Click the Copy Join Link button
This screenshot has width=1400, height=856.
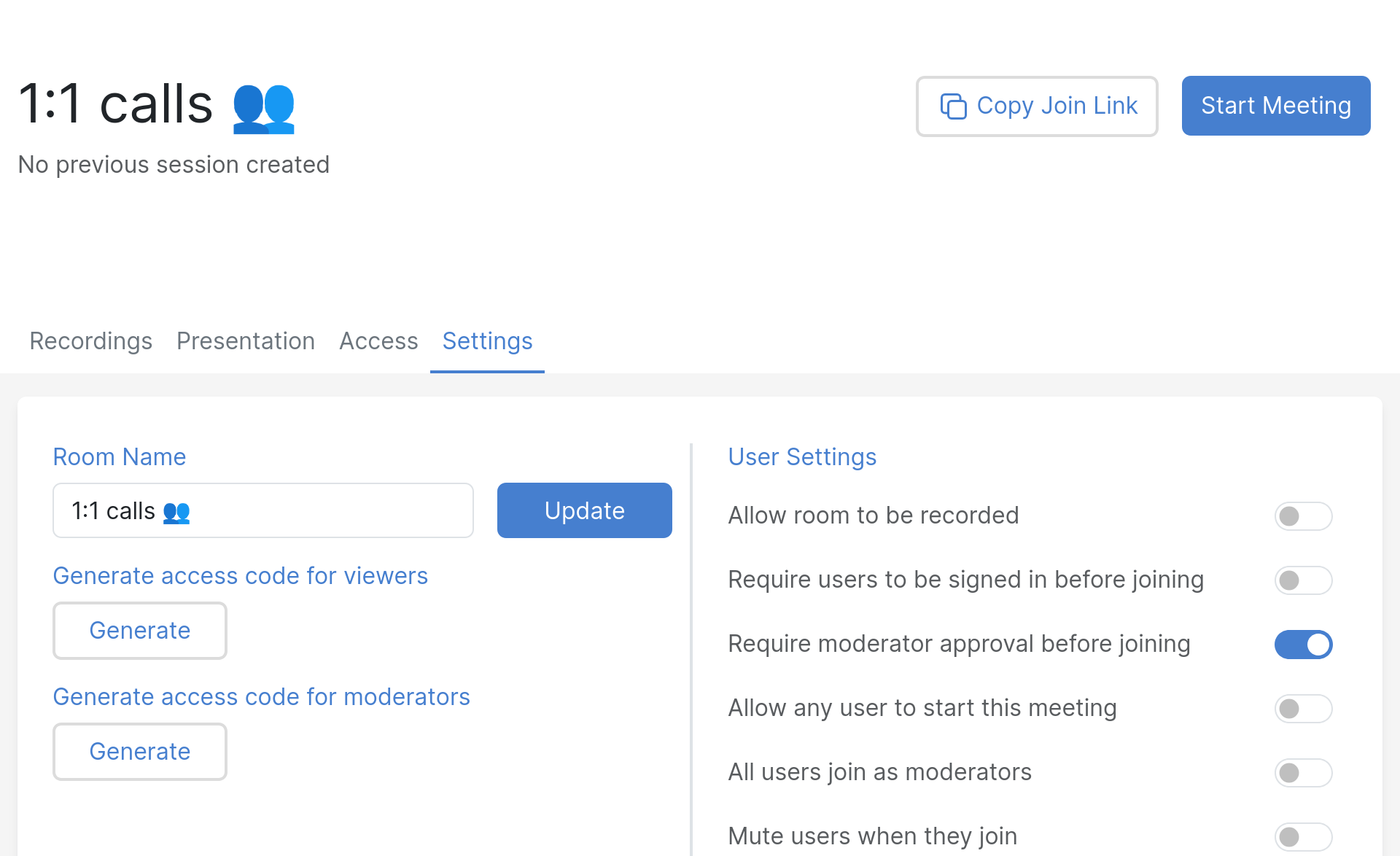(1036, 106)
